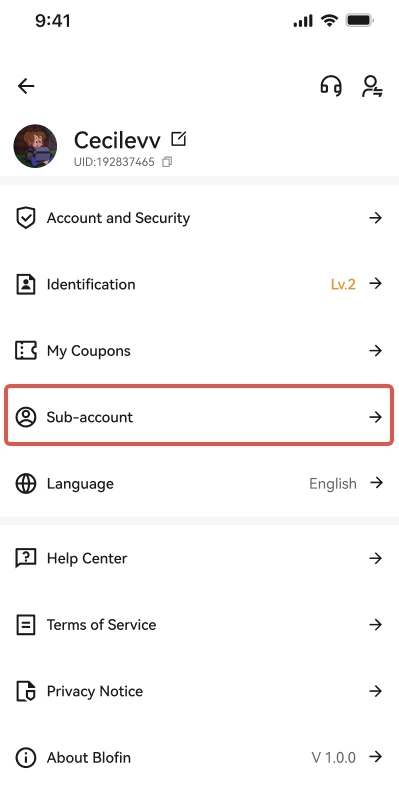Screen dimensions: 399x803
Task: Open the Sub-account menu entry
Action: 199,415
